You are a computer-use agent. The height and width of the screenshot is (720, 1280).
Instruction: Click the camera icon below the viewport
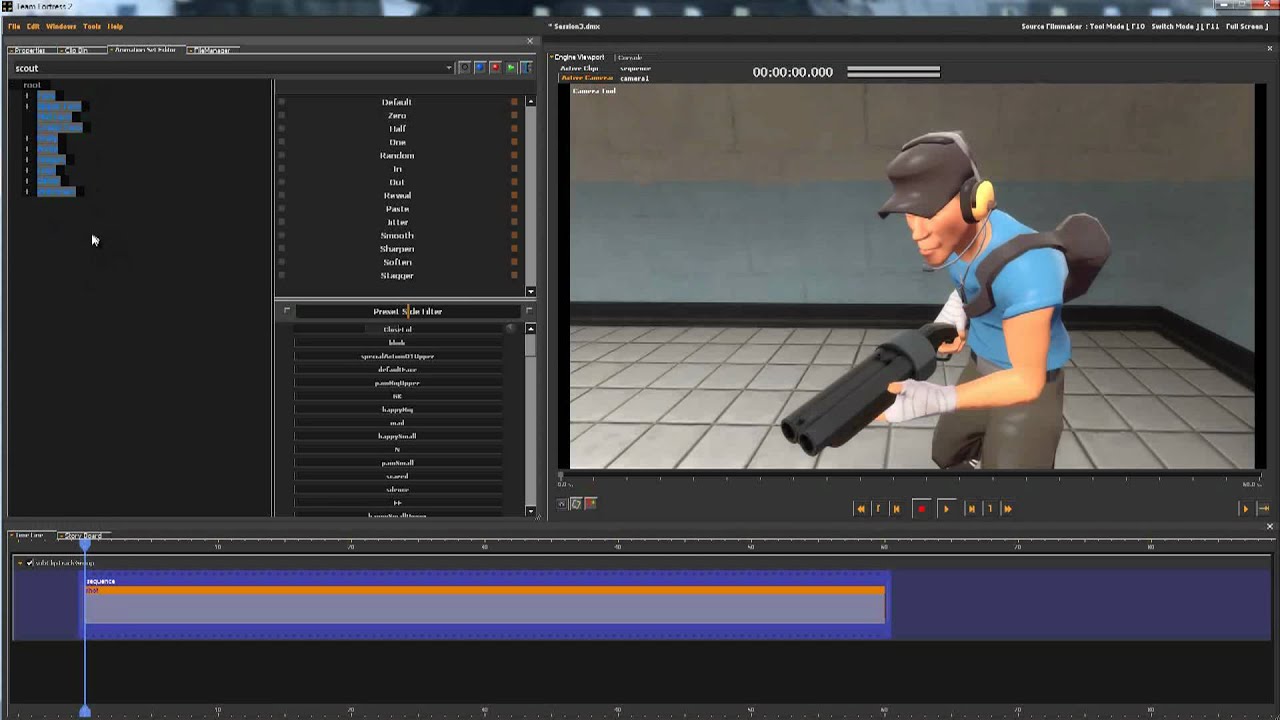pos(576,504)
